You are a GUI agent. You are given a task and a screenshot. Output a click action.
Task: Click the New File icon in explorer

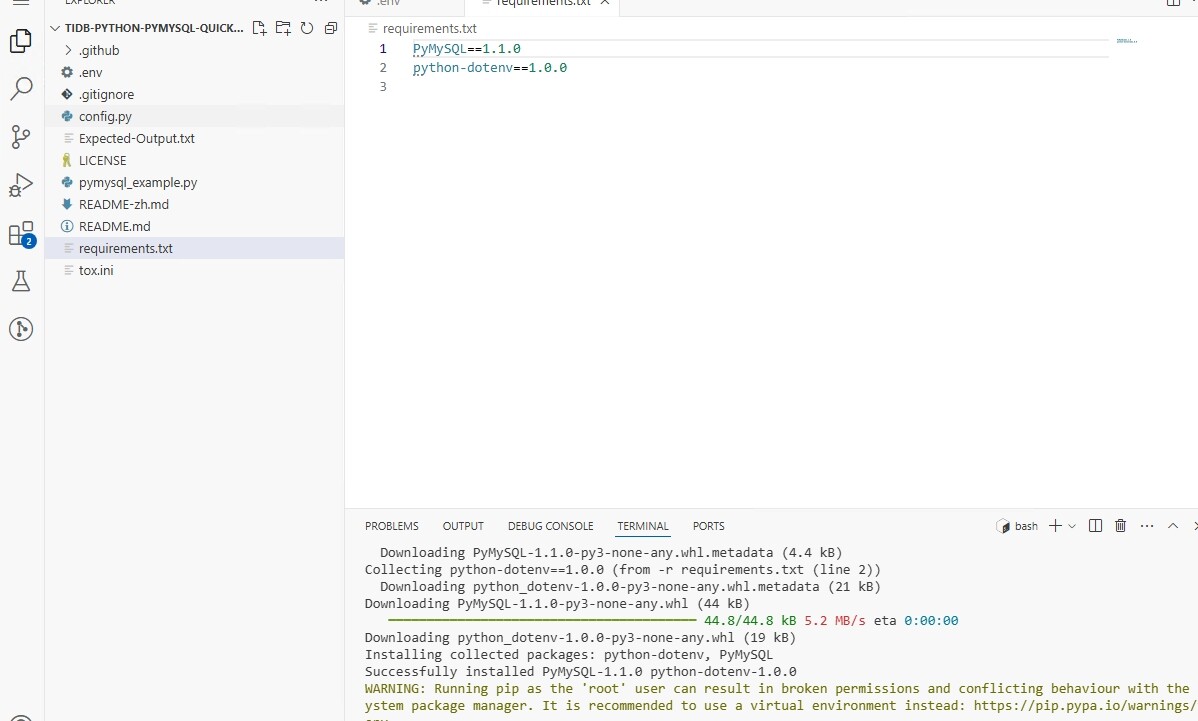[259, 28]
